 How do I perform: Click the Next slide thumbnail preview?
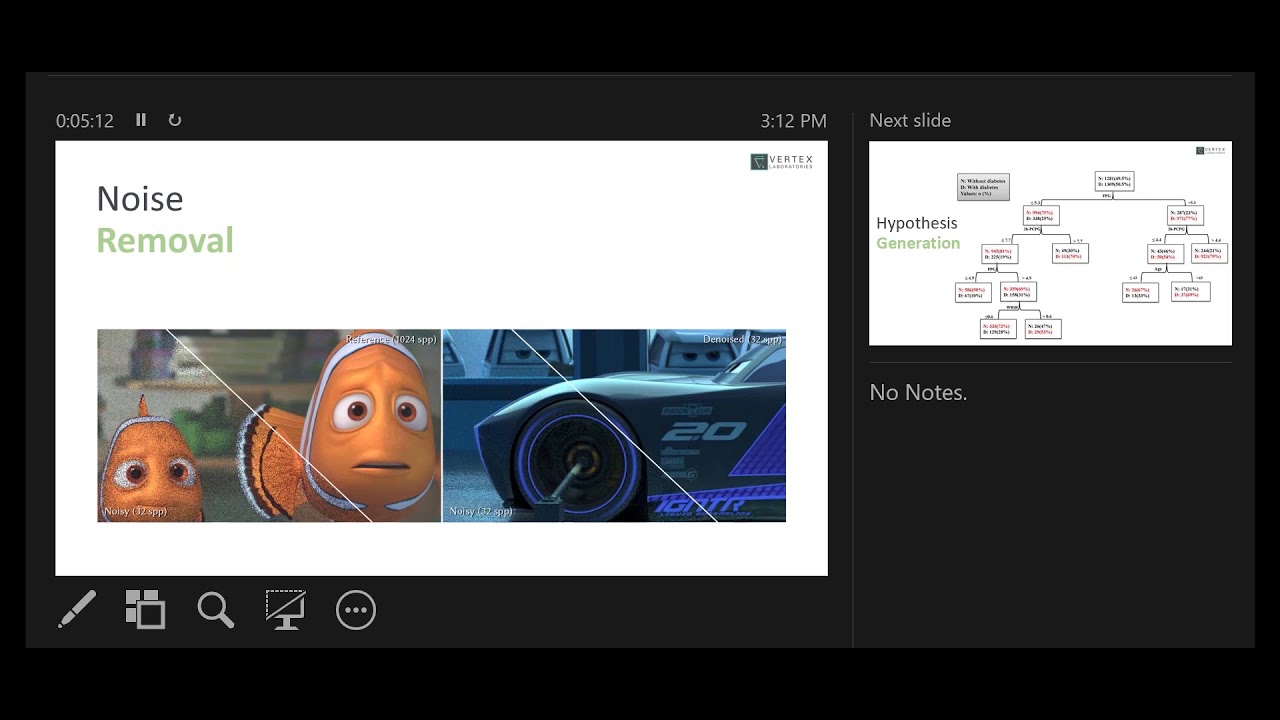[x=1050, y=243]
